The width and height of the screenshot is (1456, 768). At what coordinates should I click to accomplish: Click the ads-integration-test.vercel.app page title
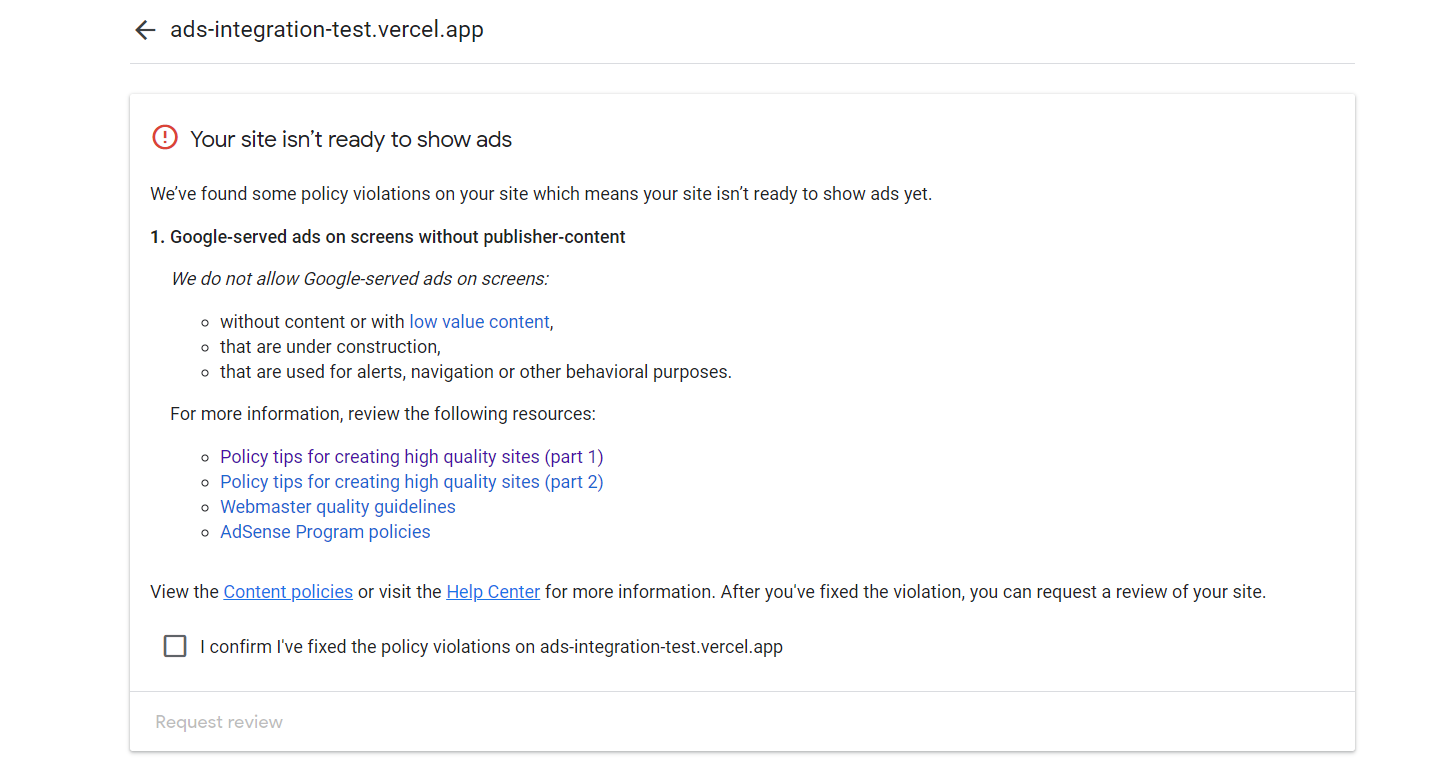[x=327, y=30]
